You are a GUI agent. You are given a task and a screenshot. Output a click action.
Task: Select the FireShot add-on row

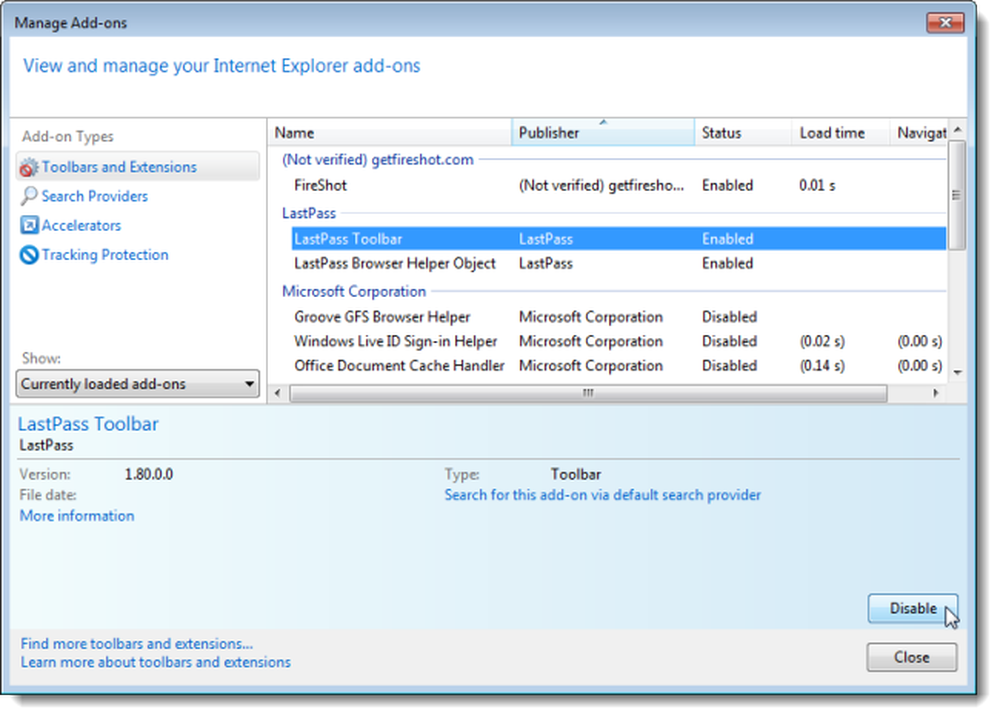(619, 186)
